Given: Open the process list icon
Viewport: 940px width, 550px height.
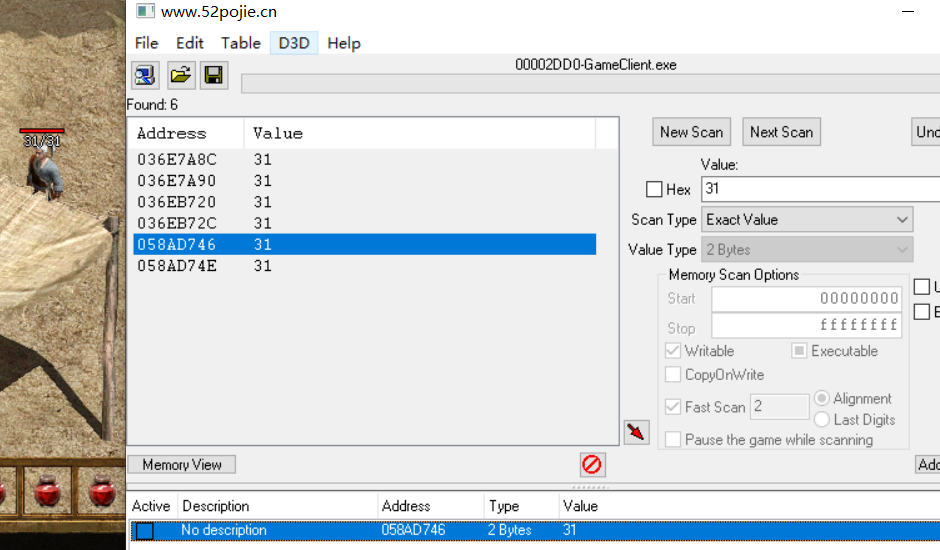Looking at the screenshot, I should 145,76.
